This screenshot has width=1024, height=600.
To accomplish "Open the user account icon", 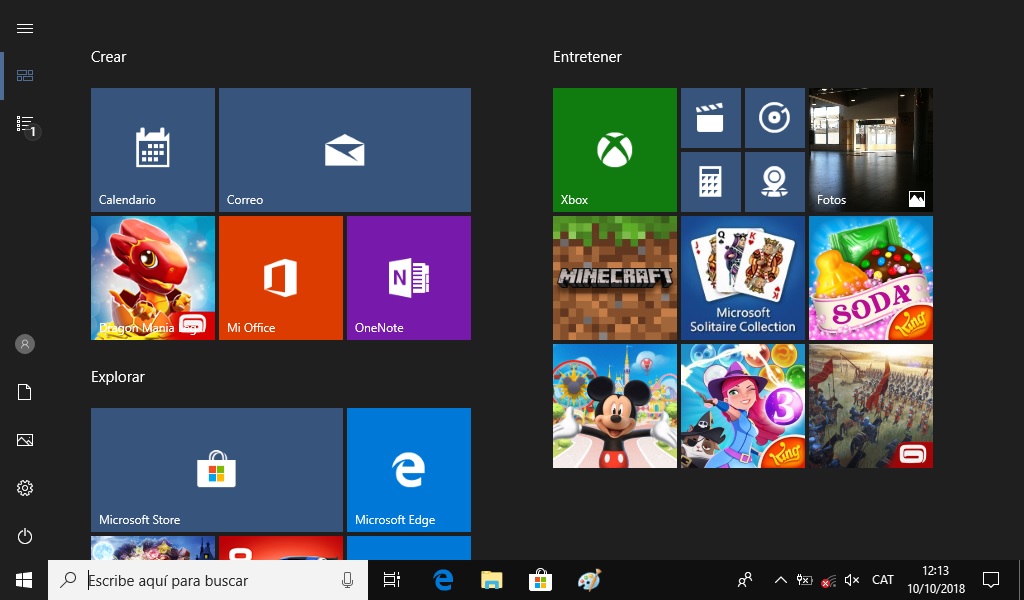I will (25, 344).
